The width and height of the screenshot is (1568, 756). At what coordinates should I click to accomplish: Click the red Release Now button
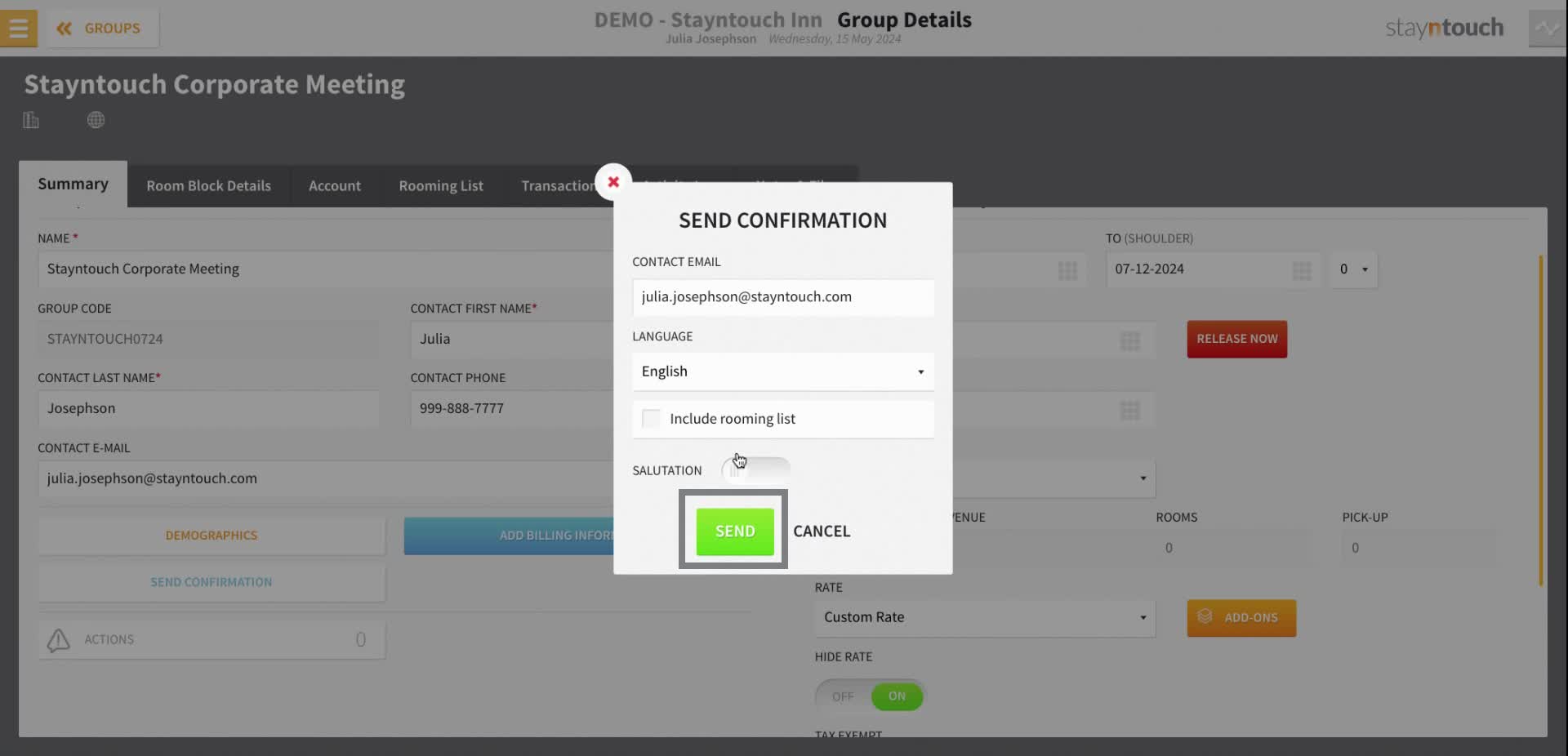pyautogui.click(x=1236, y=339)
